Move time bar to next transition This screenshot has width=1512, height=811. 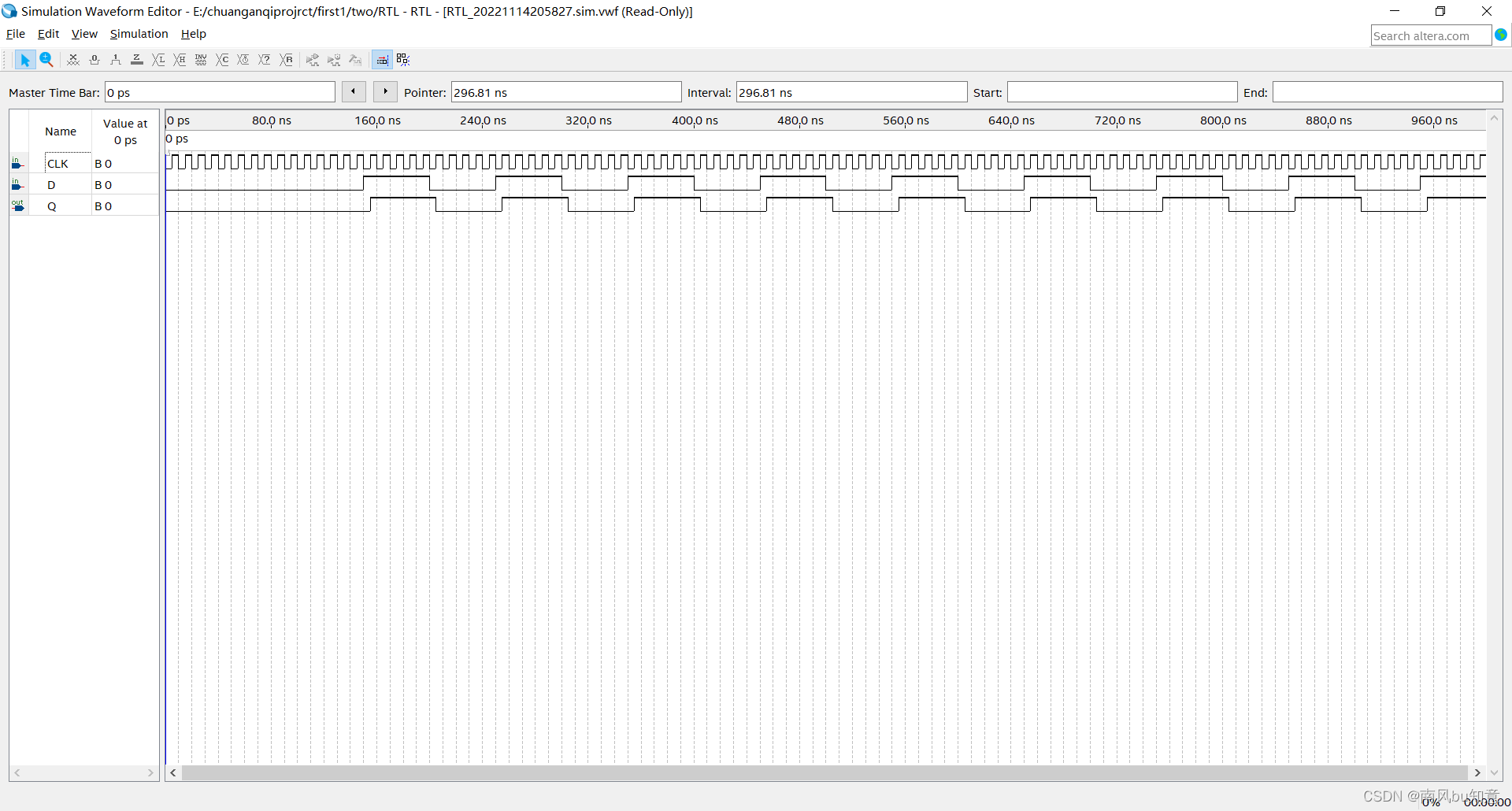click(385, 92)
